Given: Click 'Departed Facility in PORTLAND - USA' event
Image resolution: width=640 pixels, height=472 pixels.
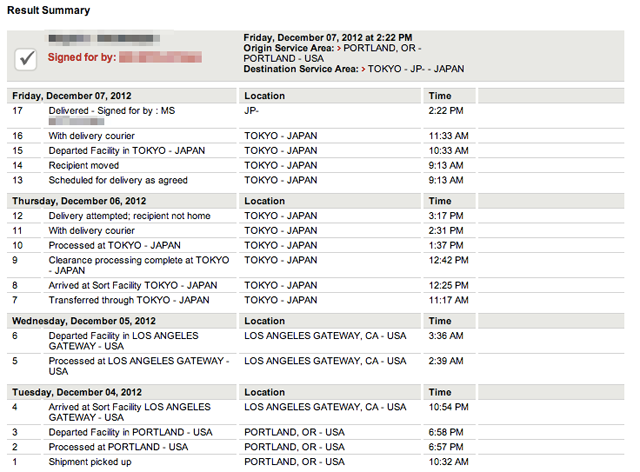Looking at the screenshot, I should [130, 432].
